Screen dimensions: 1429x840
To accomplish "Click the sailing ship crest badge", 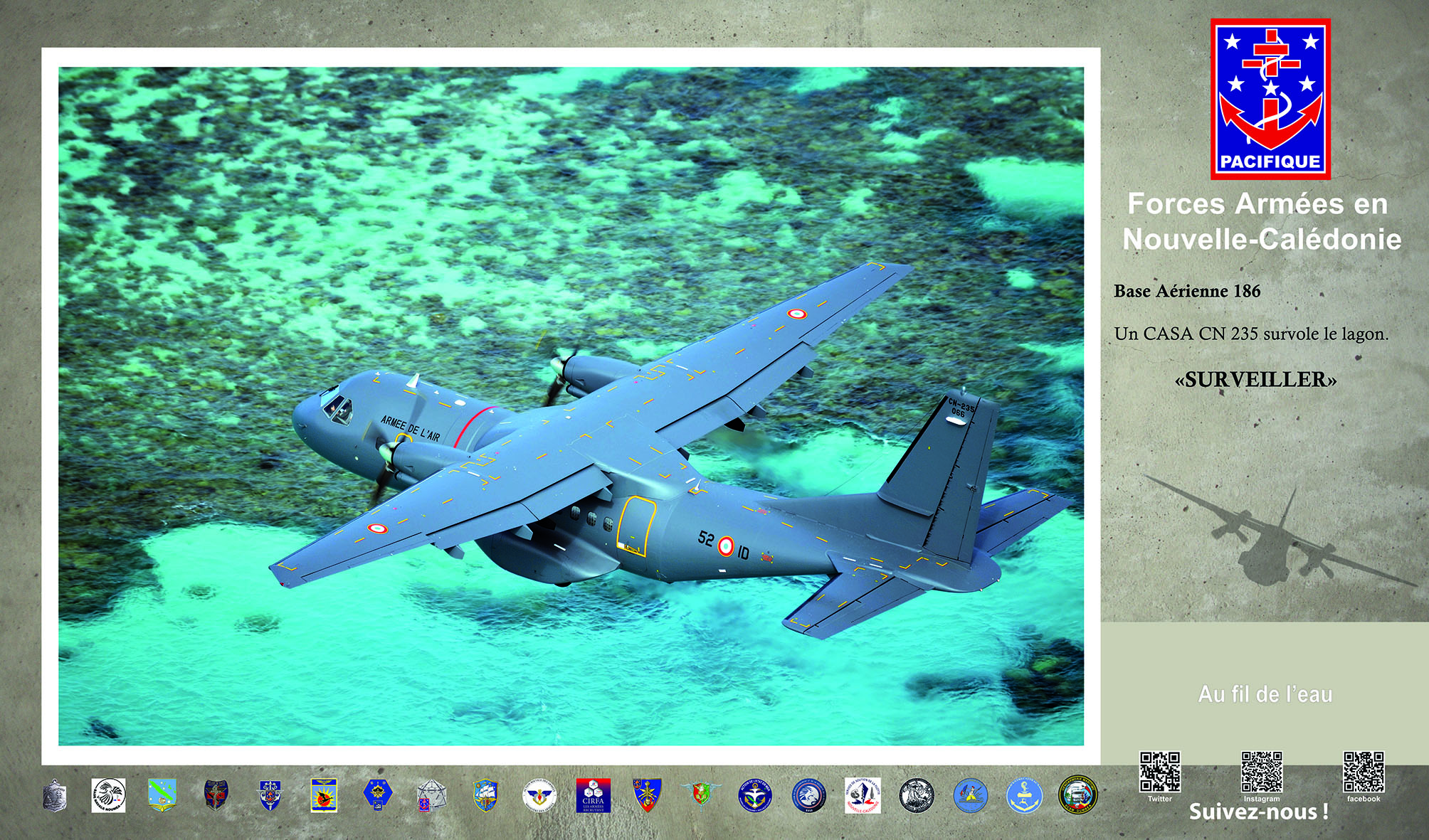I will pyautogui.click(x=485, y=795).
